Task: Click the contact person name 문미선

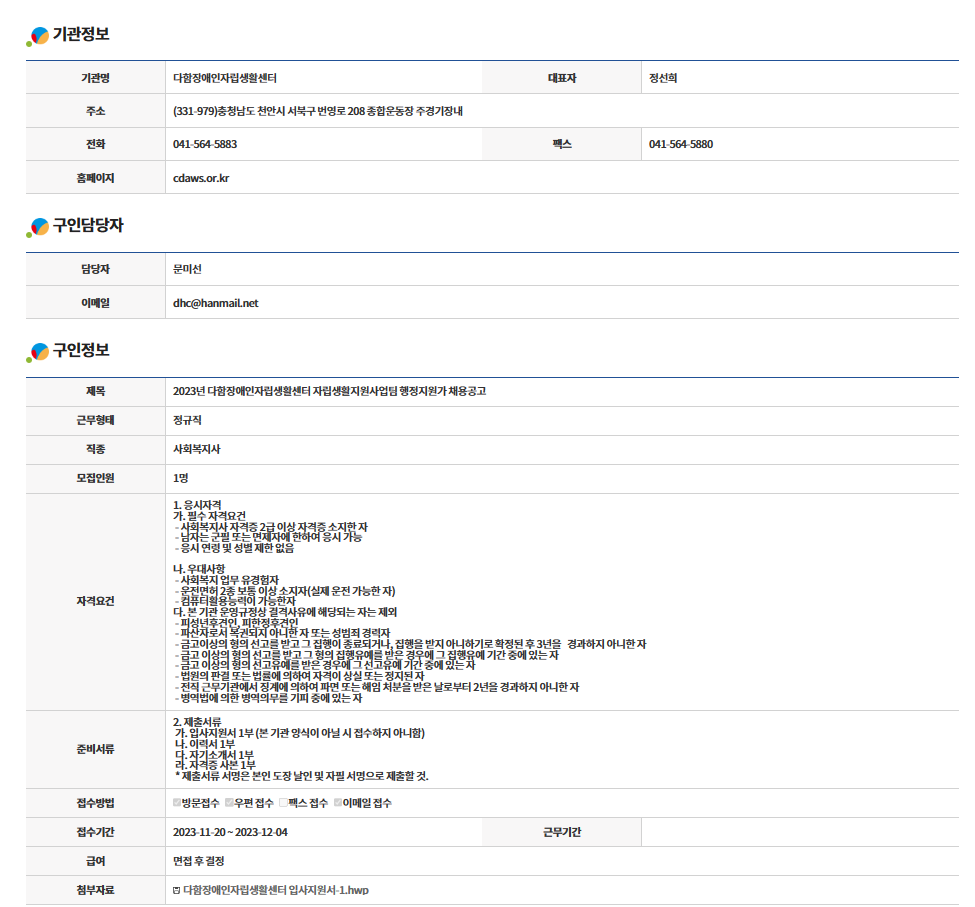Action: click(188, 269)
